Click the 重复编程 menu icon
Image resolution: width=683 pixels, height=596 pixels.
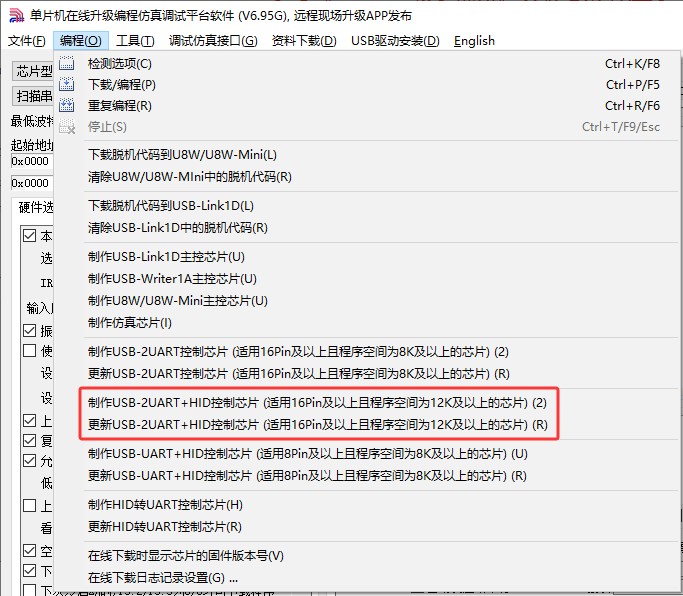tap(67, 105)
